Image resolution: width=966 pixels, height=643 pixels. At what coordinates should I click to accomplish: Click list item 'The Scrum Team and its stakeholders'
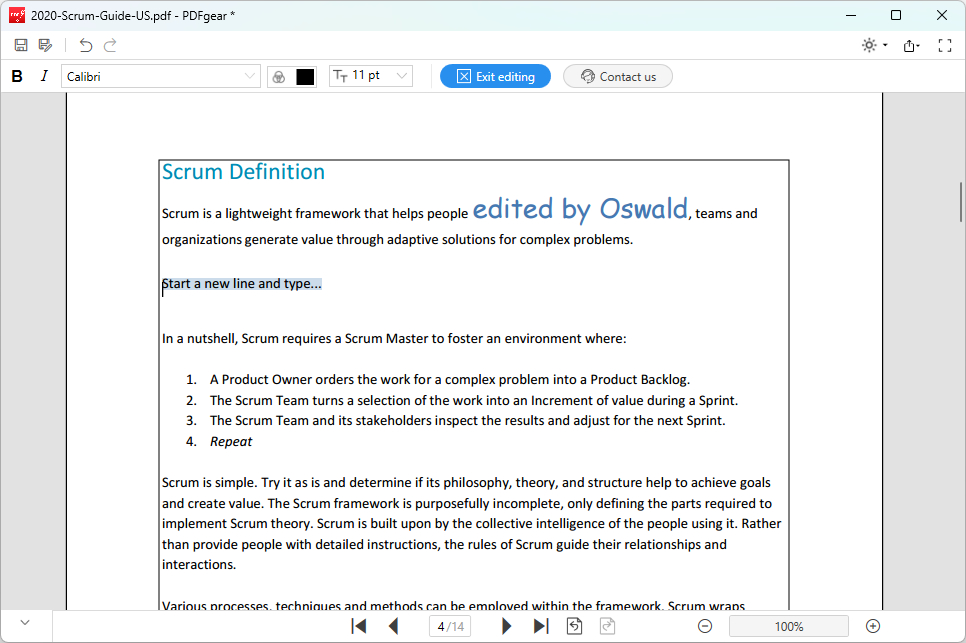pos(468,421)
